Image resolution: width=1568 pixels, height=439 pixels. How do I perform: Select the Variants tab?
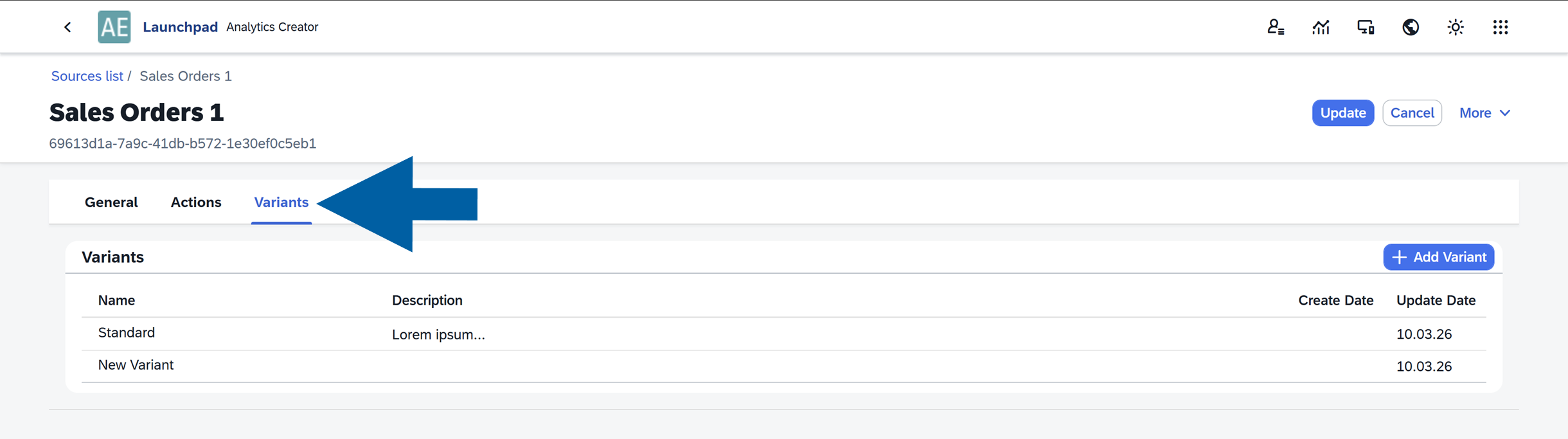pyautogui.click(x=281, y=202)
